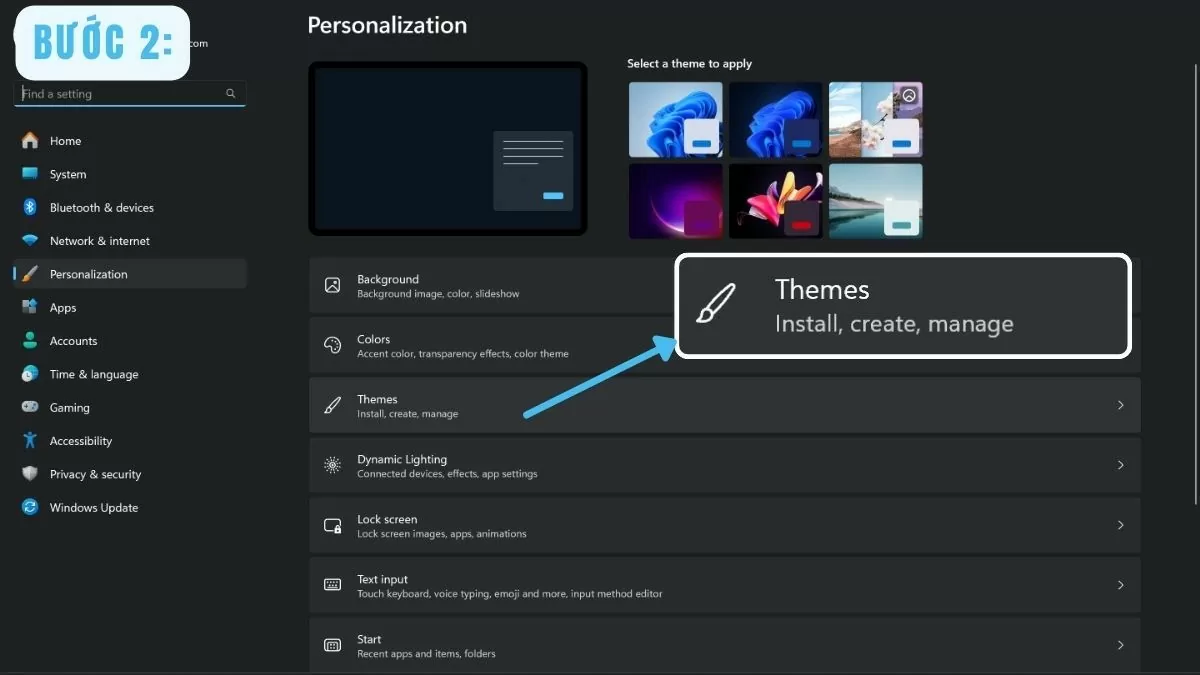Click the Dynamic Lighting icon
This screenshot has height=675, width=1200.
[332, 465]
